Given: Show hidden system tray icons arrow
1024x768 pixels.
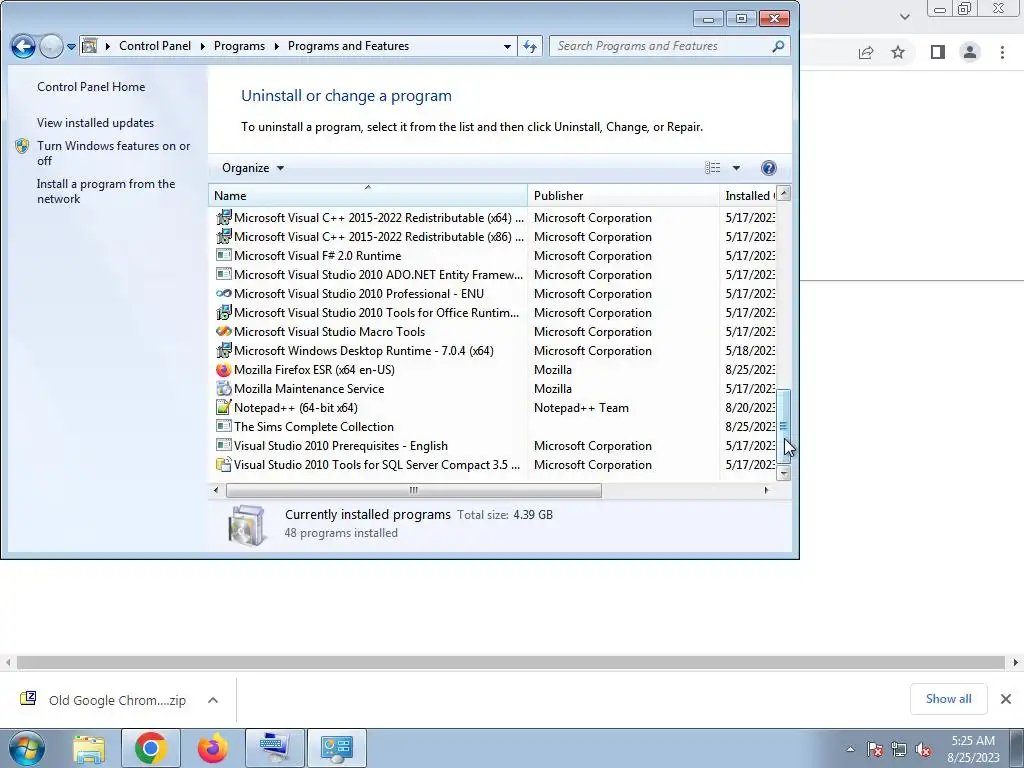Looking at the screenshot, I should tap(850, 749).
